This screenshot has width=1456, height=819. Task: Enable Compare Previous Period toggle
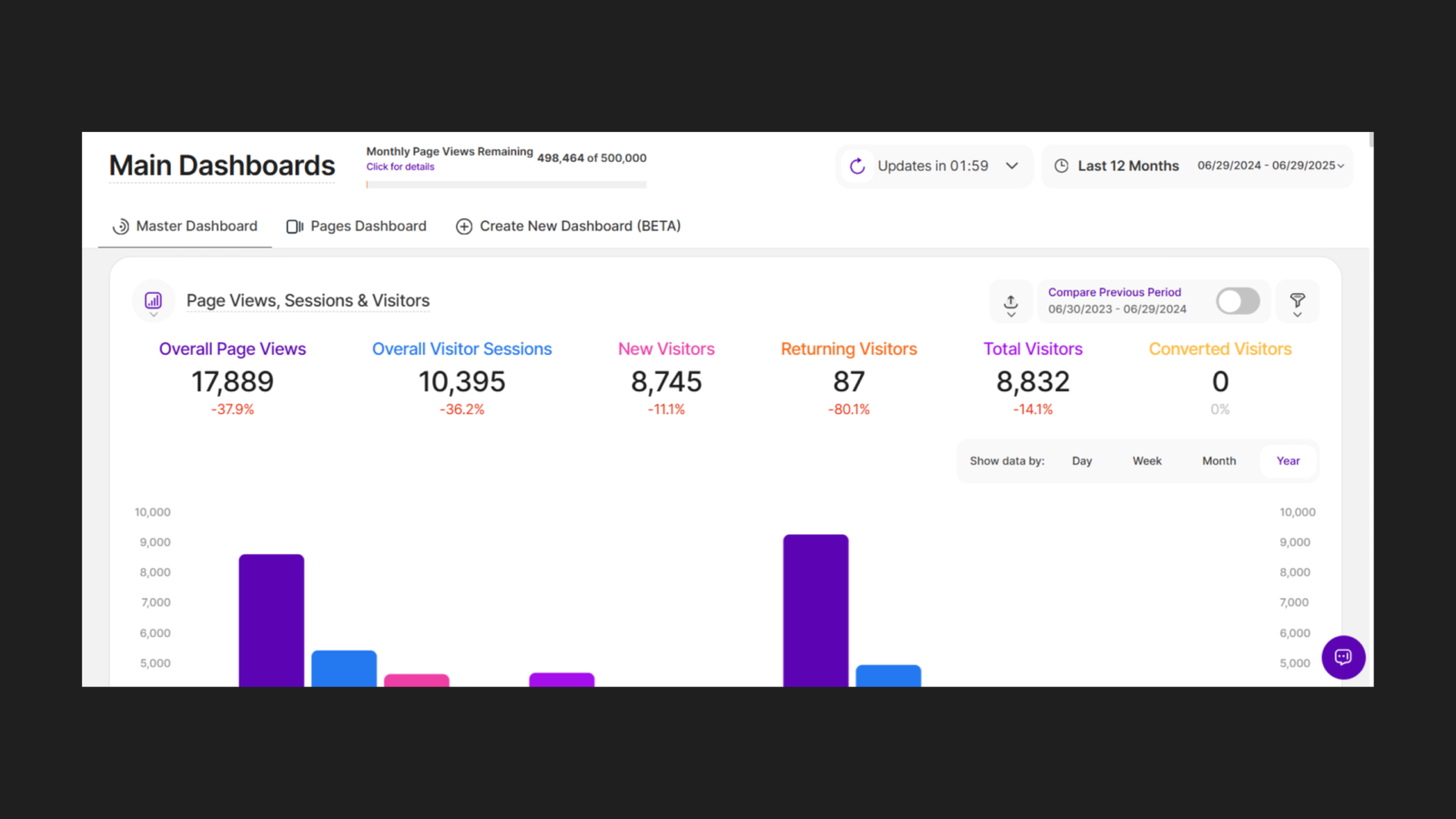point(1238,300)
